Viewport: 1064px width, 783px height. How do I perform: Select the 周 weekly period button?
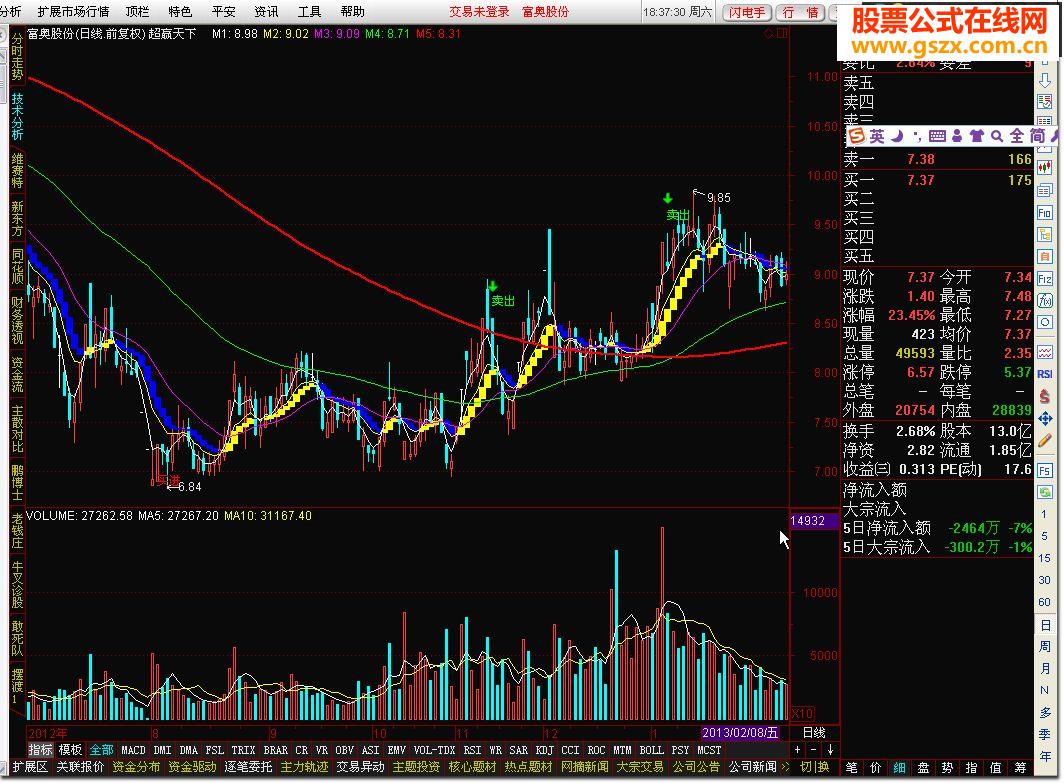click(x=1045, y=646)
